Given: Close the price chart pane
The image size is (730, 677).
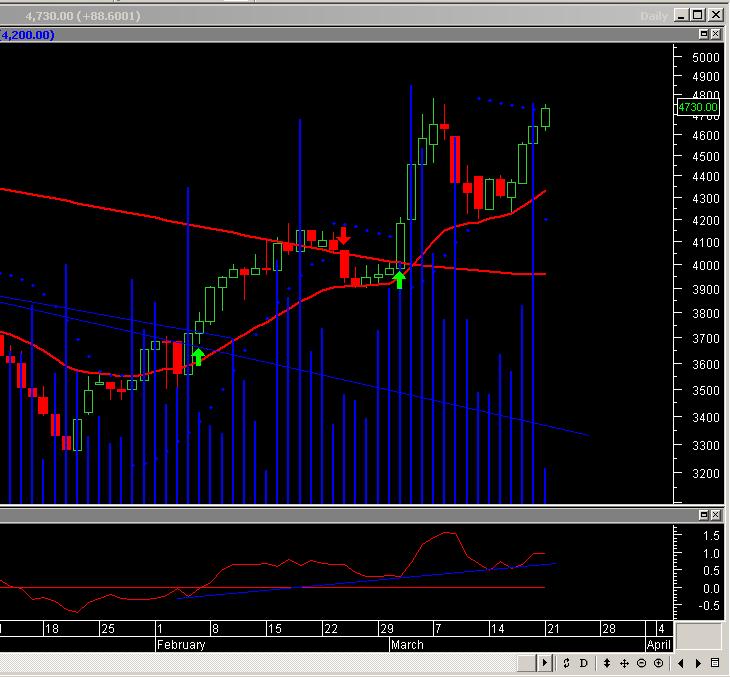Looking at the screenshot, I should [716, 34].
